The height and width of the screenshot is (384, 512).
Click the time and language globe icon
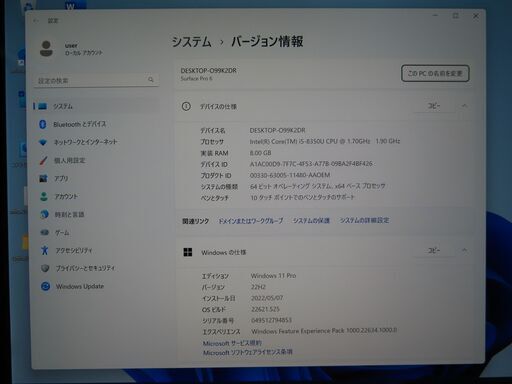click(44, 214)
